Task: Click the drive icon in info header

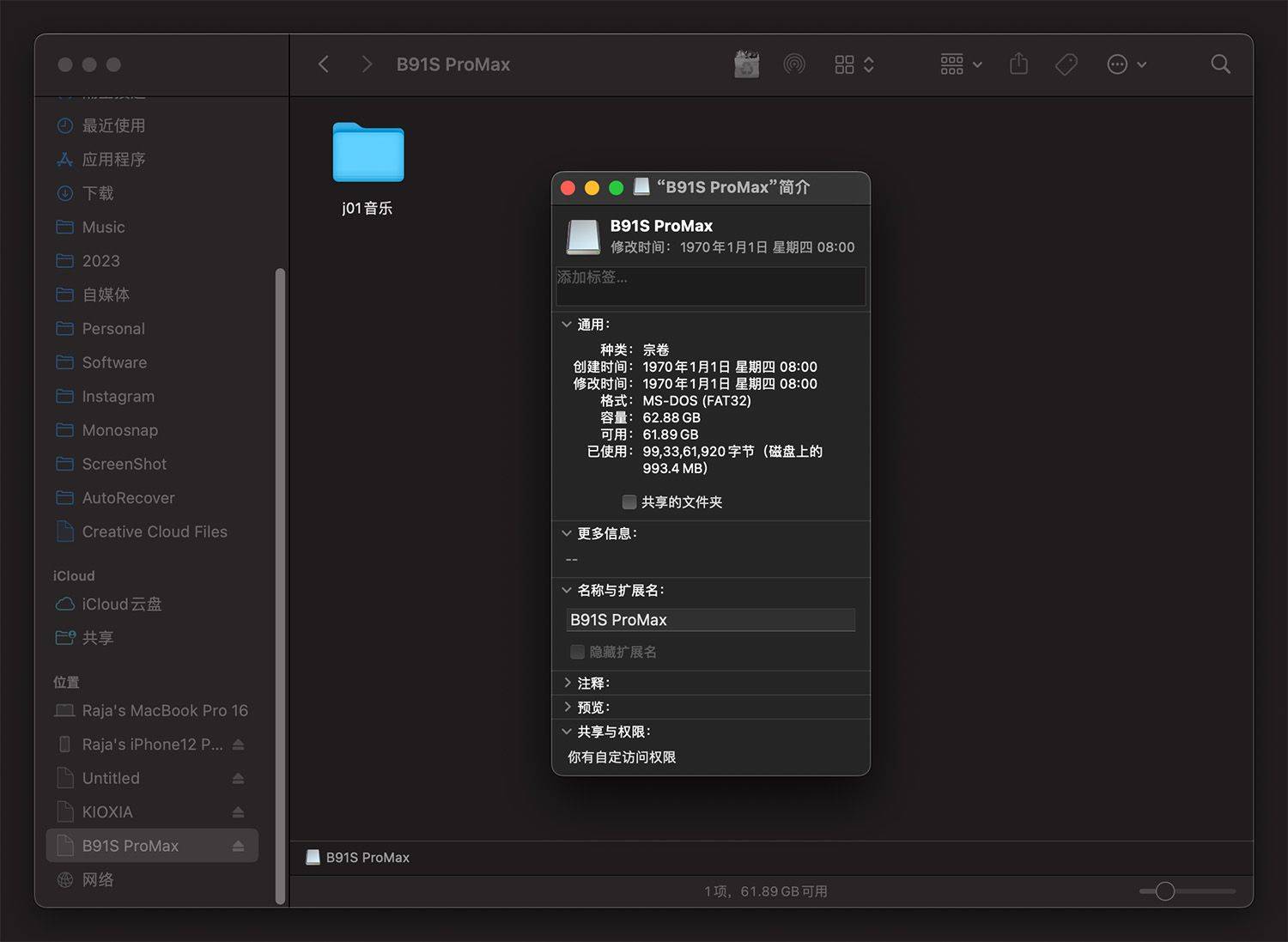Action: click(x=583, y=237)
